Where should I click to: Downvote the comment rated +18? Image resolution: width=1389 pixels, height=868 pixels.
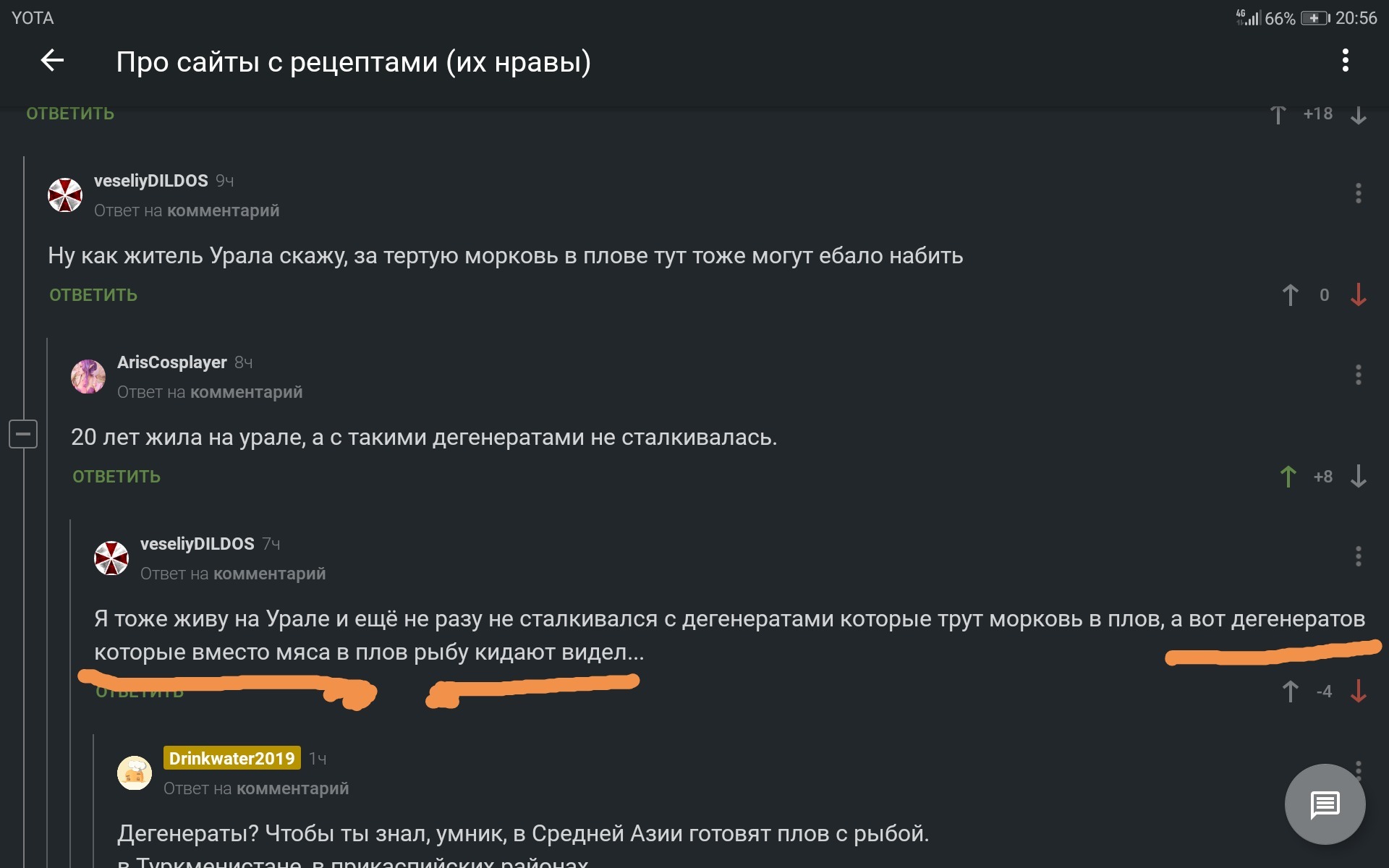tap(1359, 115)
